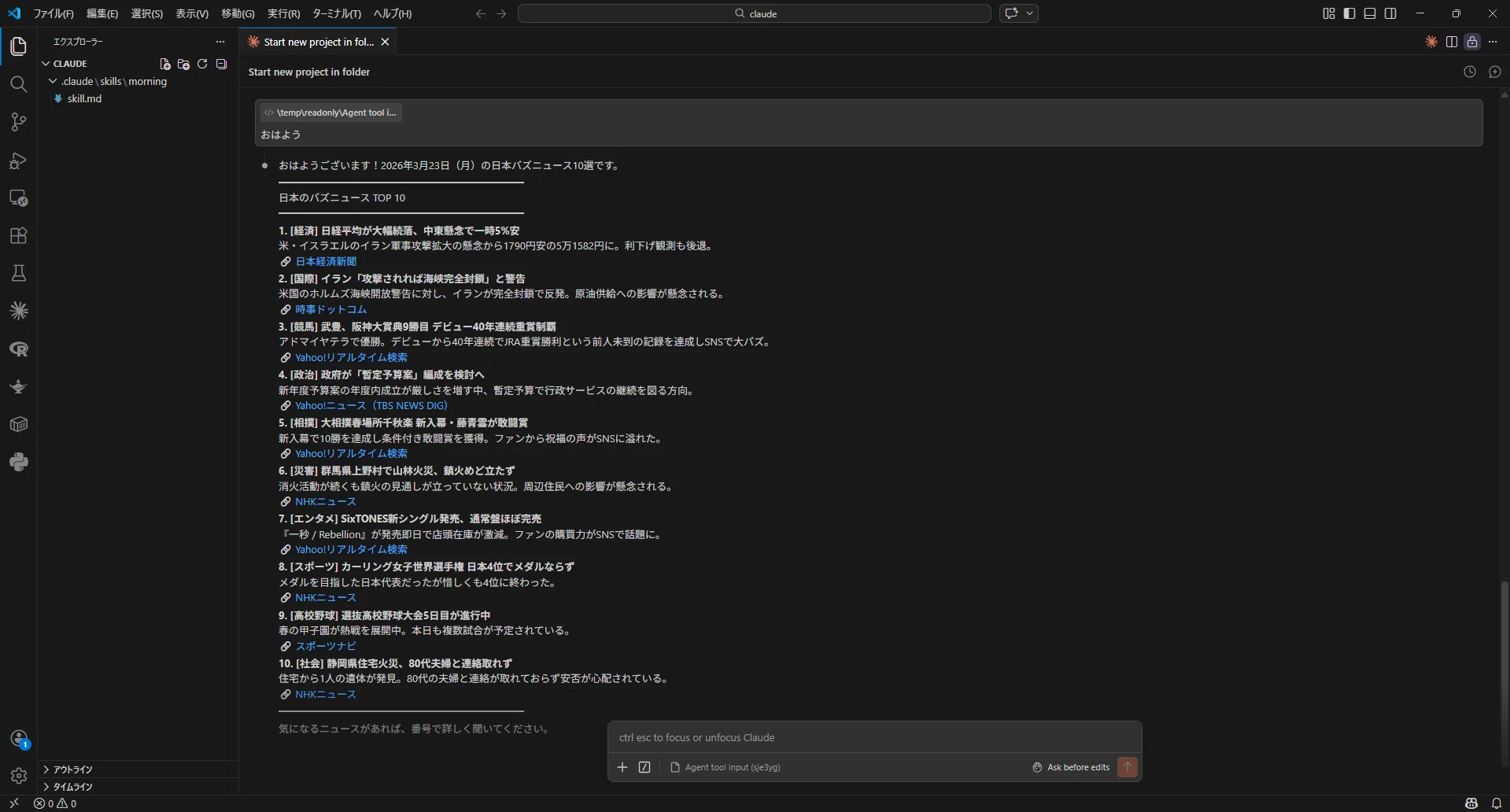Open past conversations history
1510x812 pixels.
click(x=1469, y=72)
